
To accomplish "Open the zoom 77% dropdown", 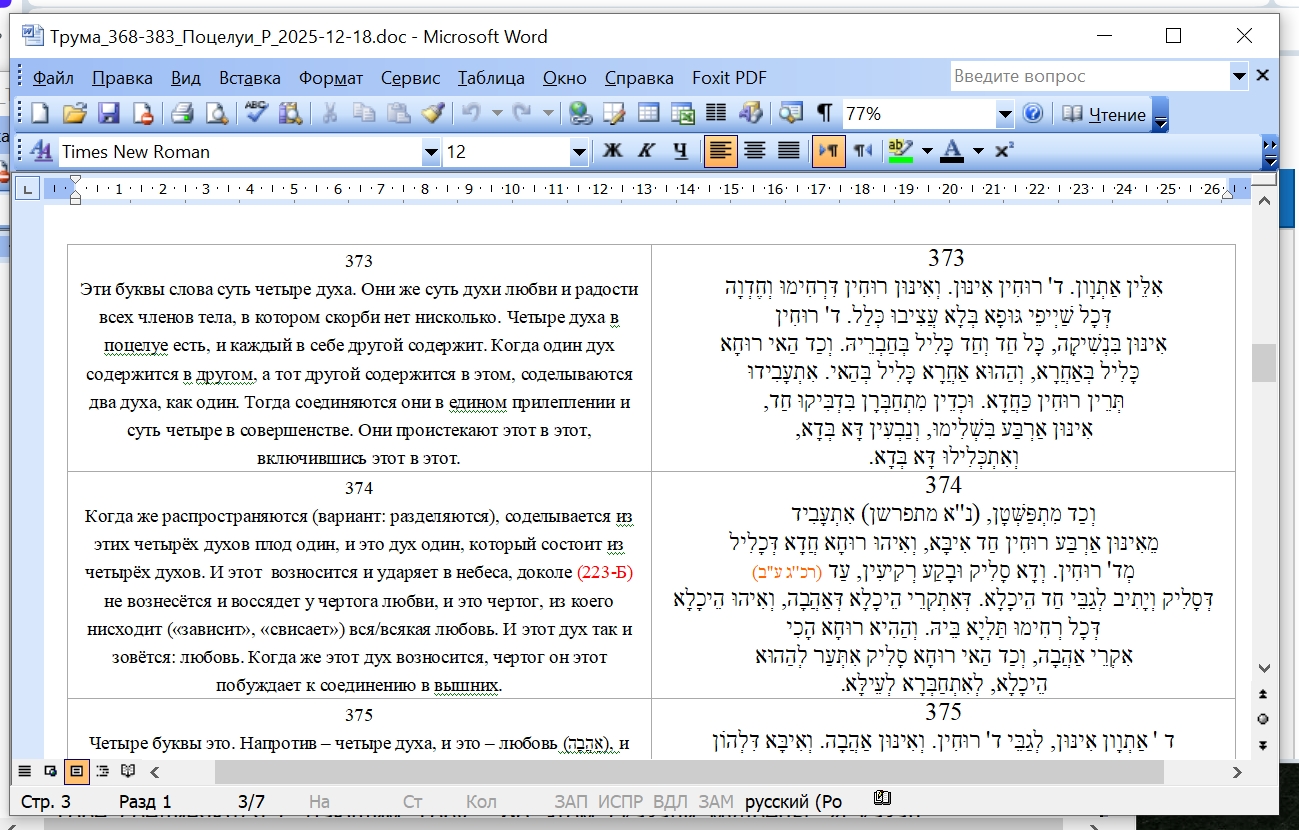I will pyautogui.click(x=1005, y=115).
